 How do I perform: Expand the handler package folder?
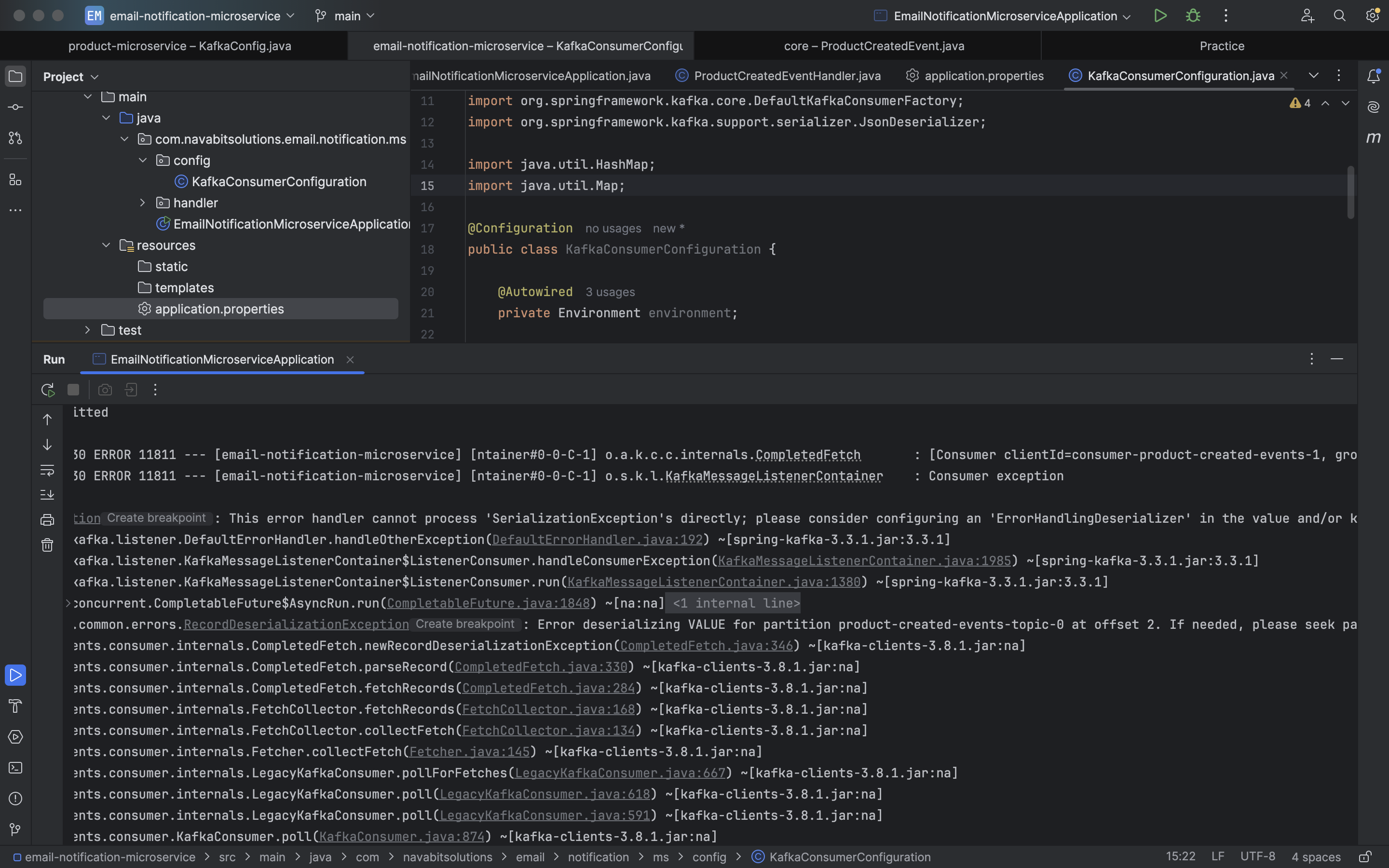coord(143,203)
